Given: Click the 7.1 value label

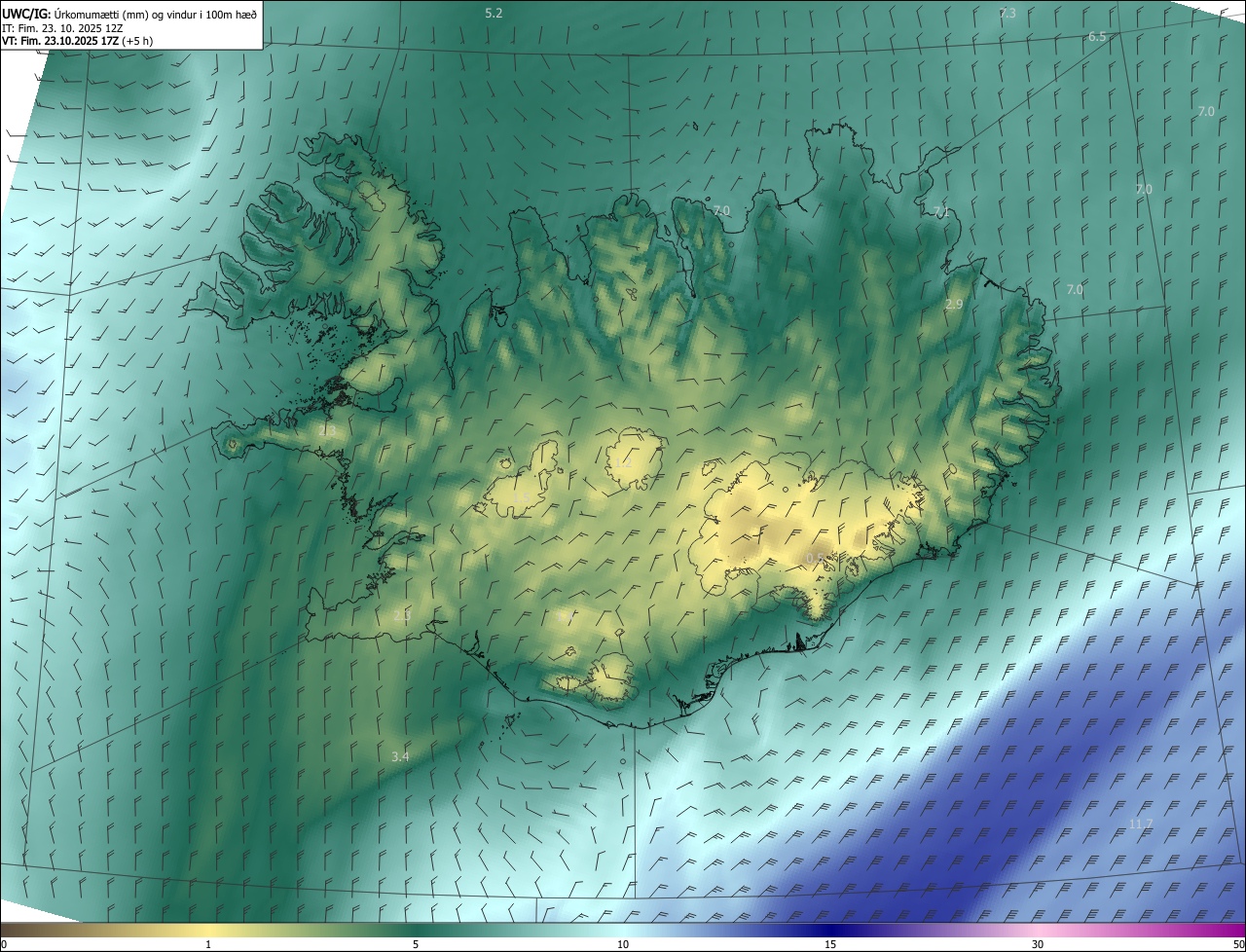Looking at the screenshot, I should click(940, 212).
